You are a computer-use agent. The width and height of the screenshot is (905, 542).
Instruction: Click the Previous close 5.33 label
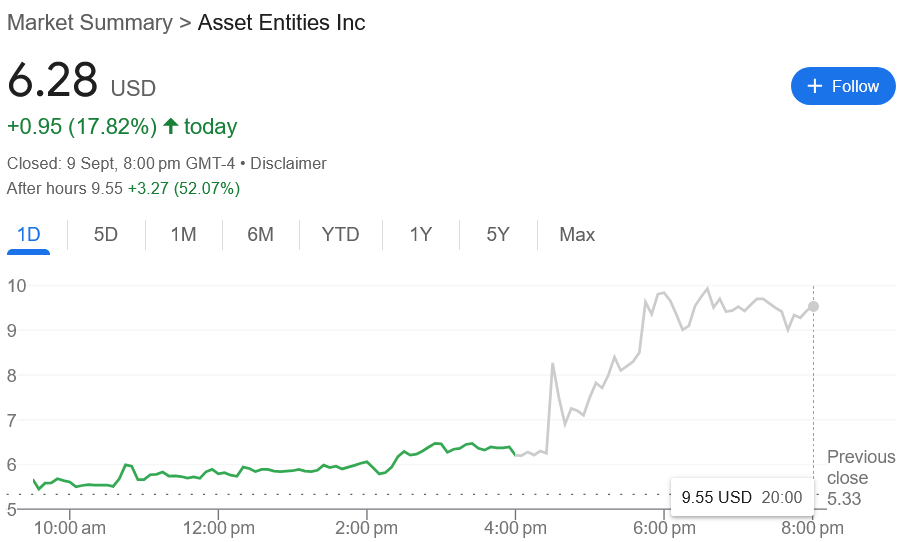(860, 477)
